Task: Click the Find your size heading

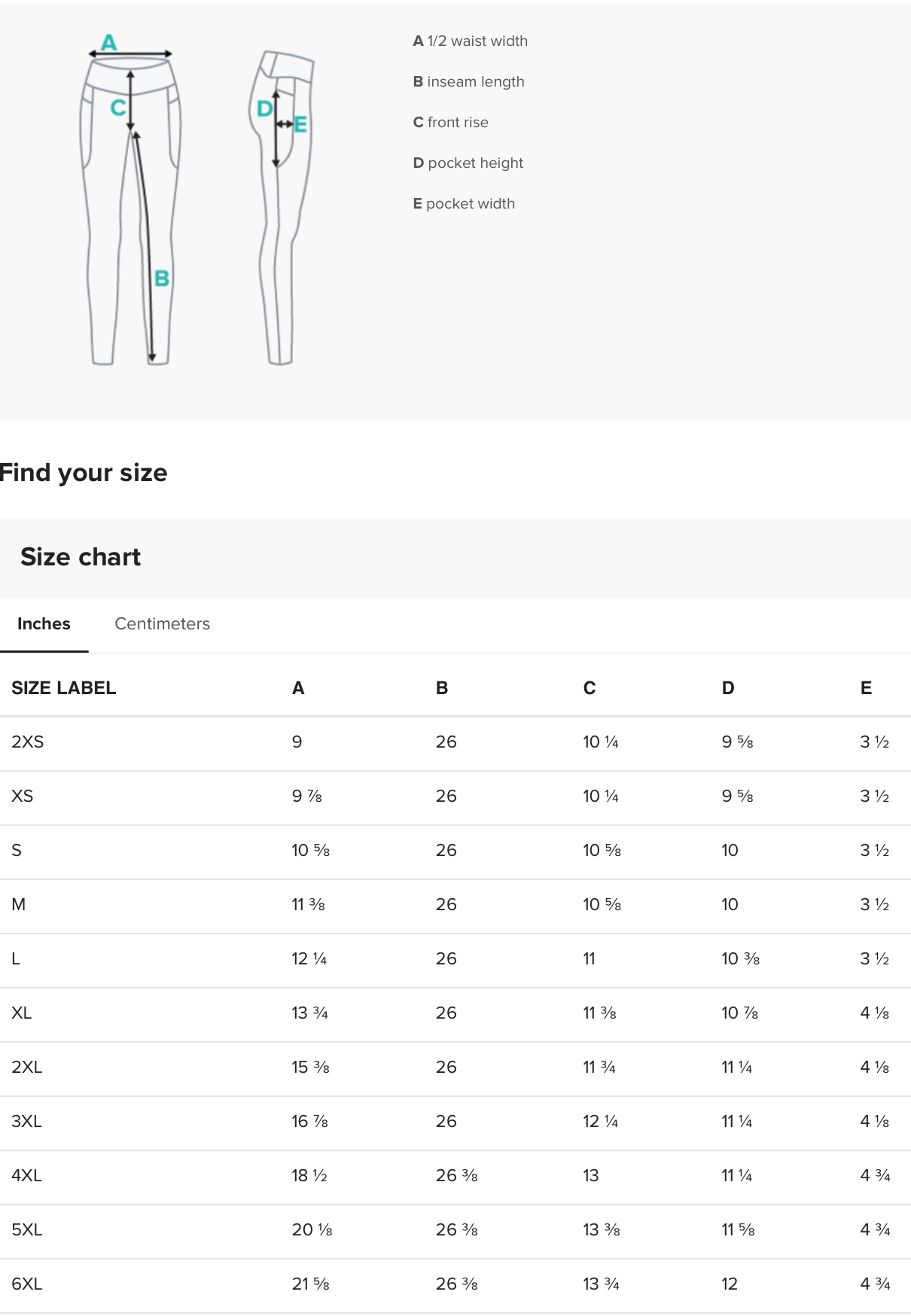Action: pyautogui.click(x=84, y=472)
